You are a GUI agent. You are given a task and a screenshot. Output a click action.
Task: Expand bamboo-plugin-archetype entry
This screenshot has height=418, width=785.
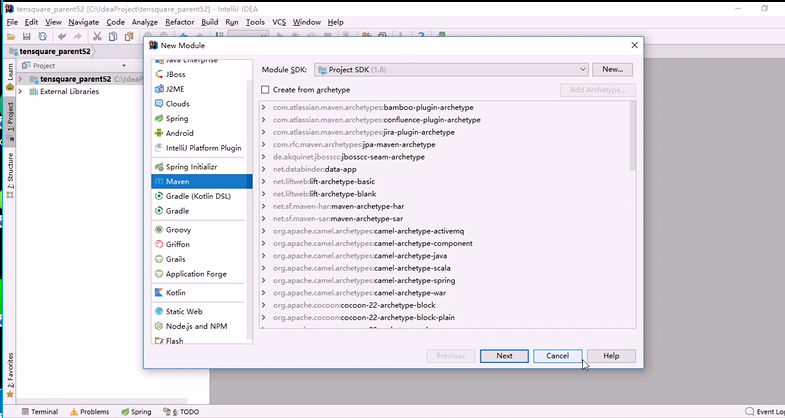(x=264, y=108)
